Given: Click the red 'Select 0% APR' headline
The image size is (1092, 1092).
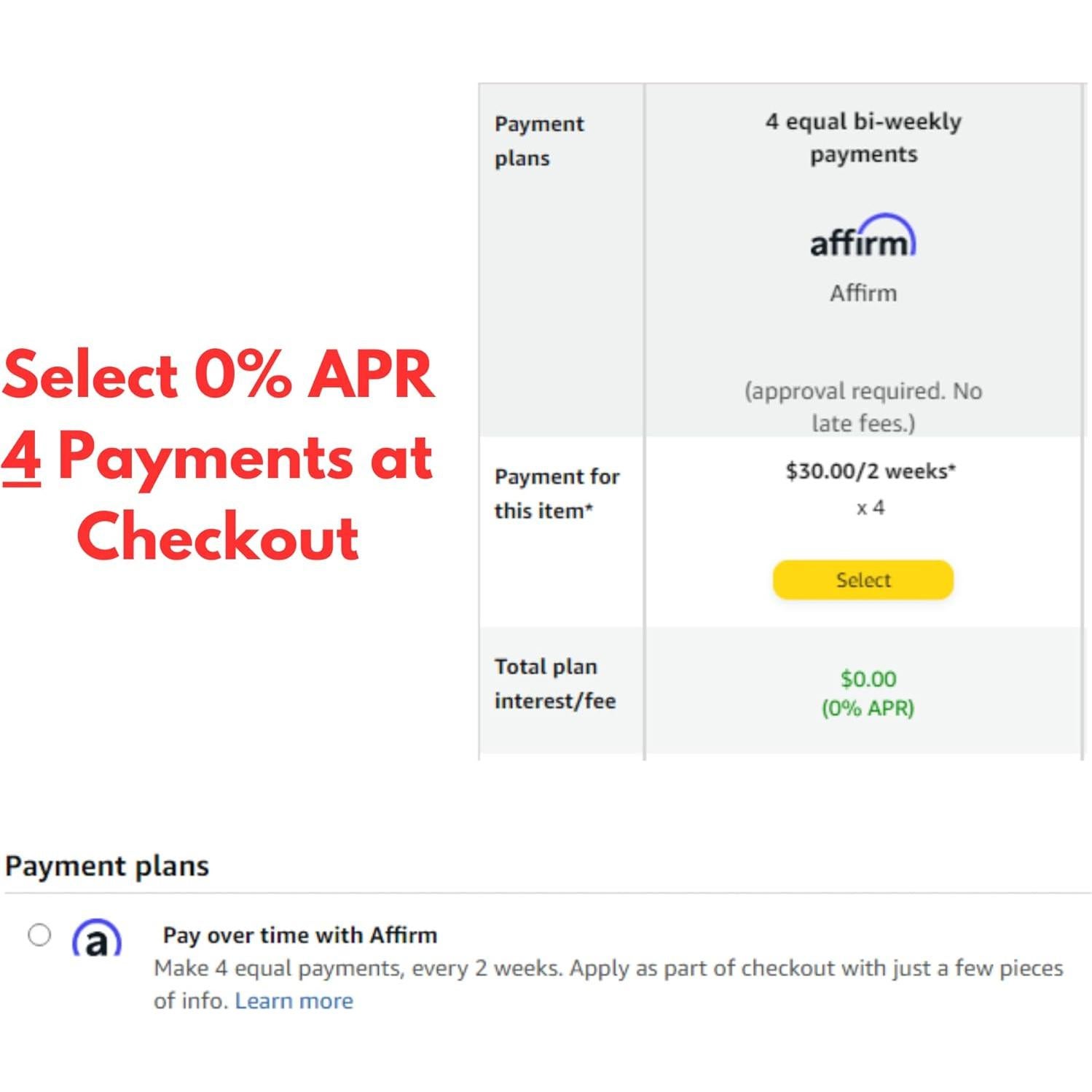Looking at the screenshot, I should point(219,375).
